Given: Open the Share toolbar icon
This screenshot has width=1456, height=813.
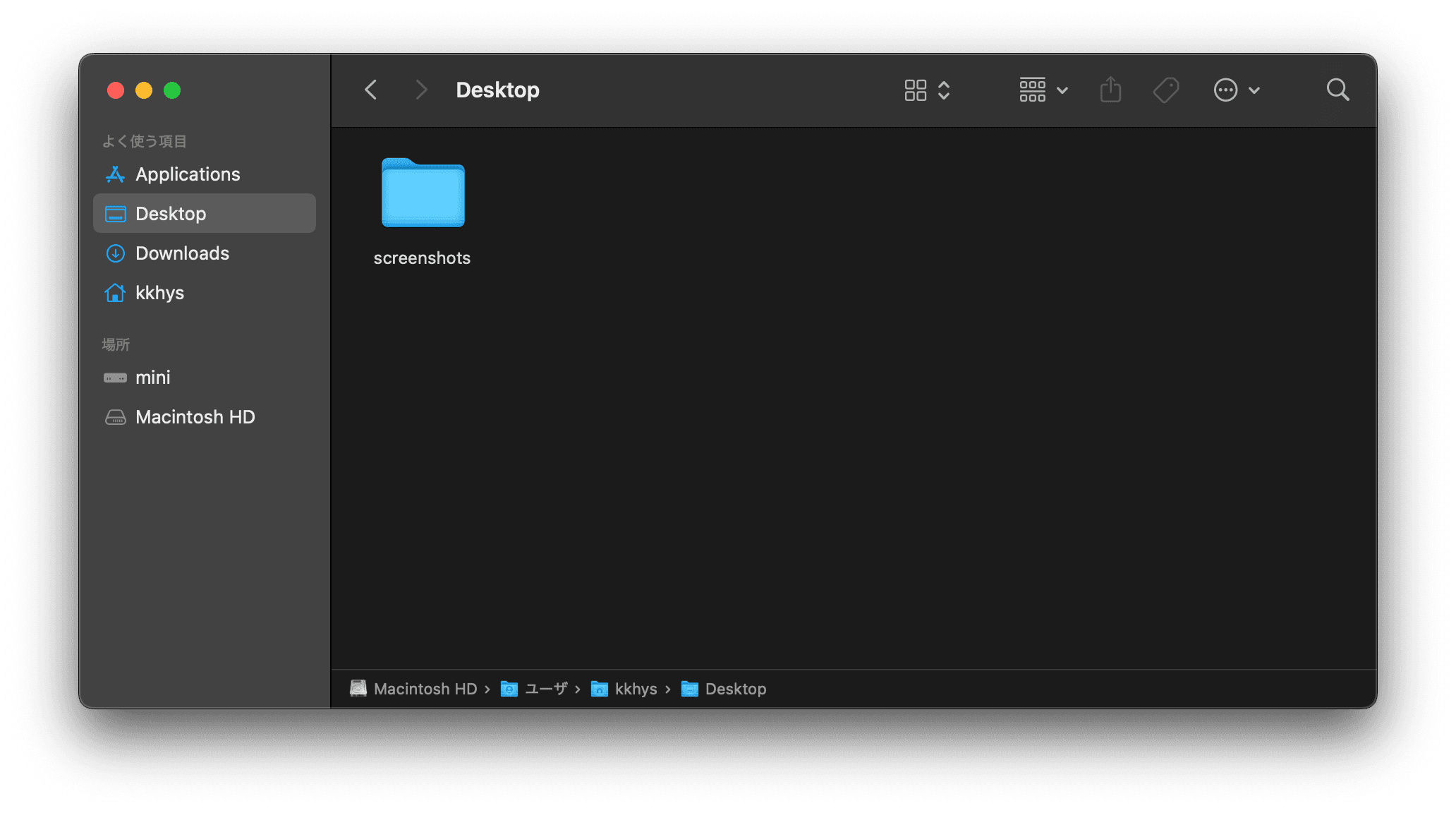Looking at the screenshot, I should (x=1110, y=90).
